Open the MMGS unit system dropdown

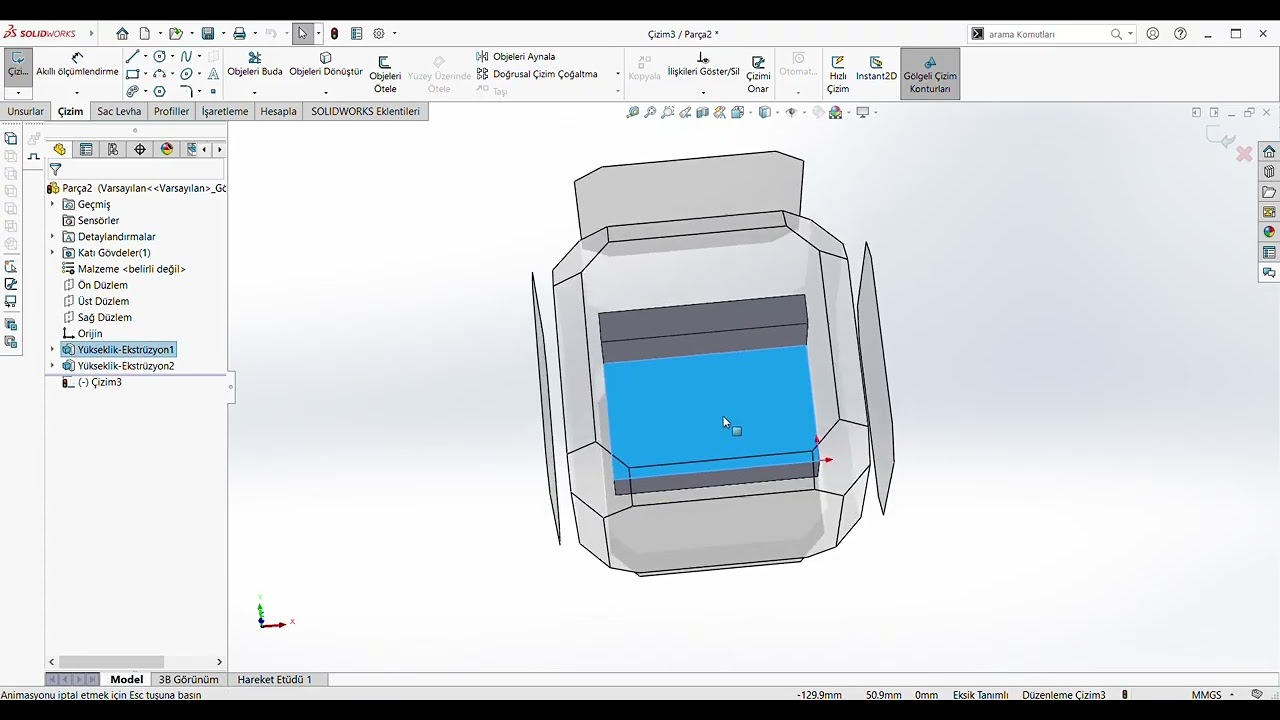1232,695
